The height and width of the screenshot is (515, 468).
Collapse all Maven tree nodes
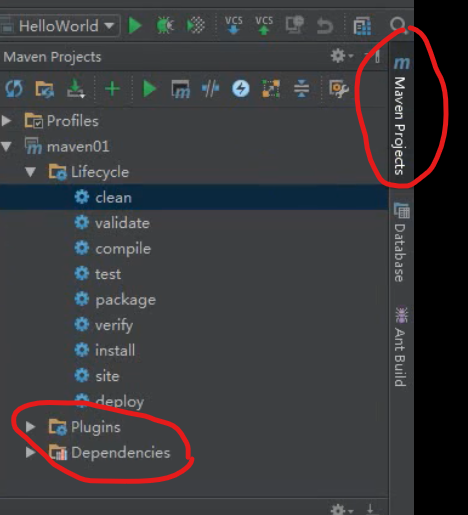coord(301,89)
